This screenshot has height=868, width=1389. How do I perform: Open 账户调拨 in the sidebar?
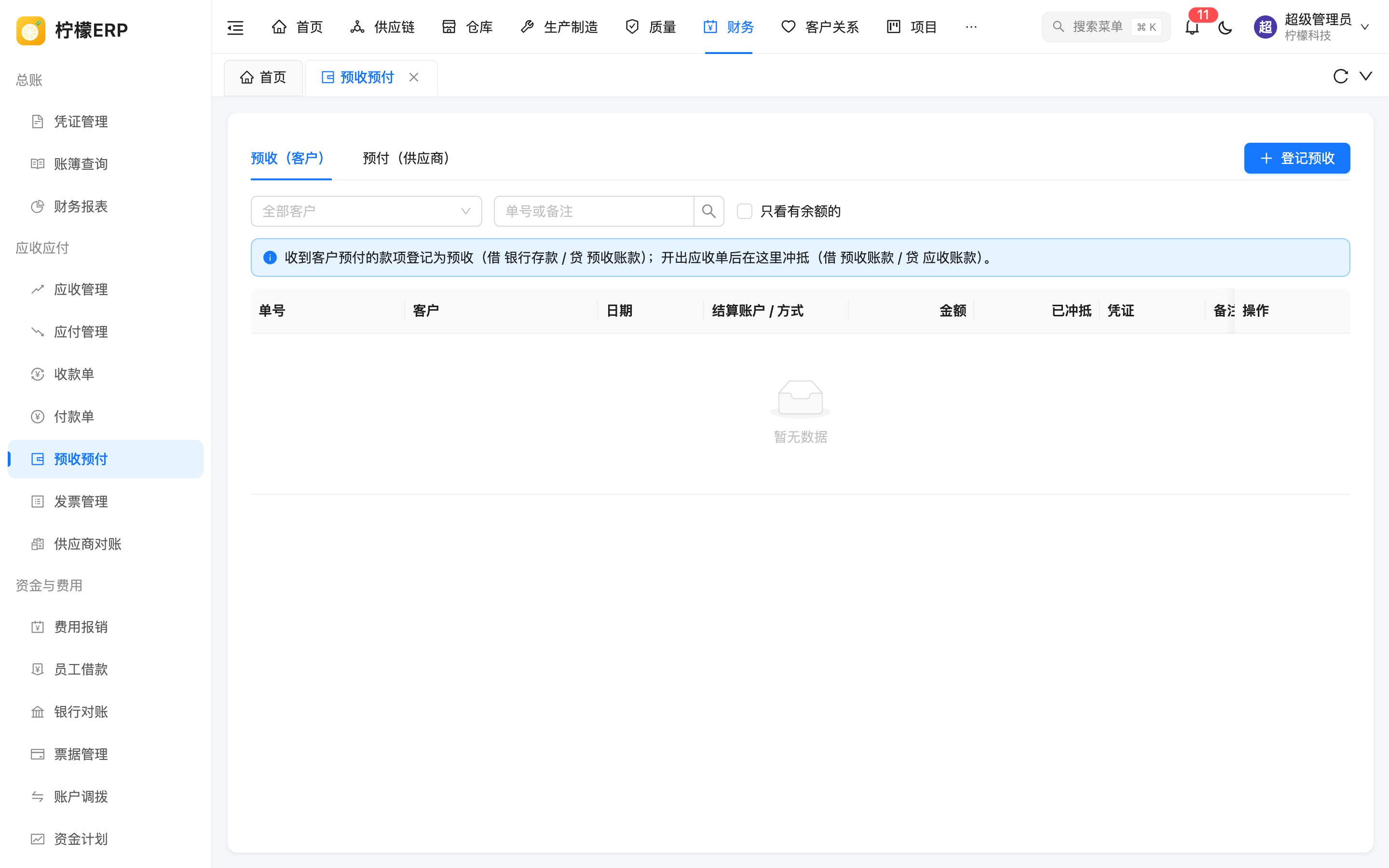click(106, 797)
